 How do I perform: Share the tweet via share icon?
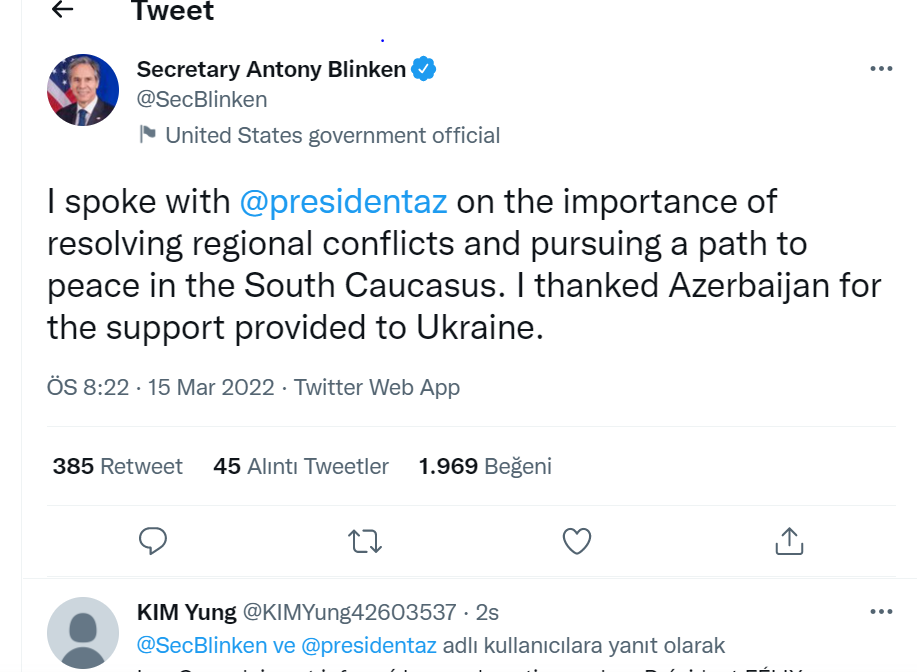coord(789,541)
